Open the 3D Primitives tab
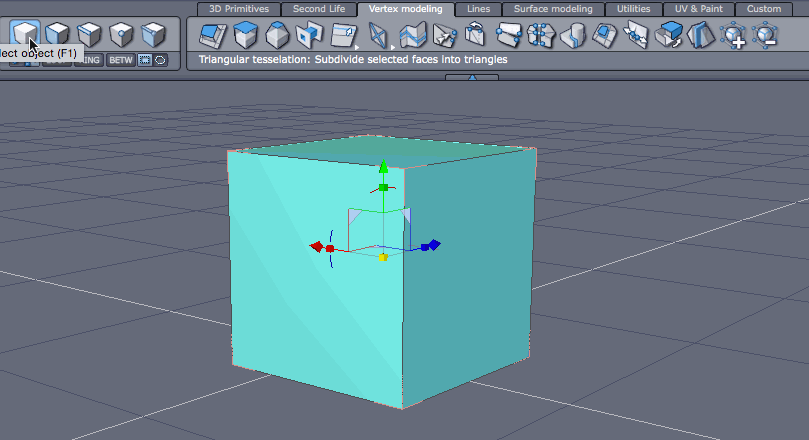 (x=239, y=9)
